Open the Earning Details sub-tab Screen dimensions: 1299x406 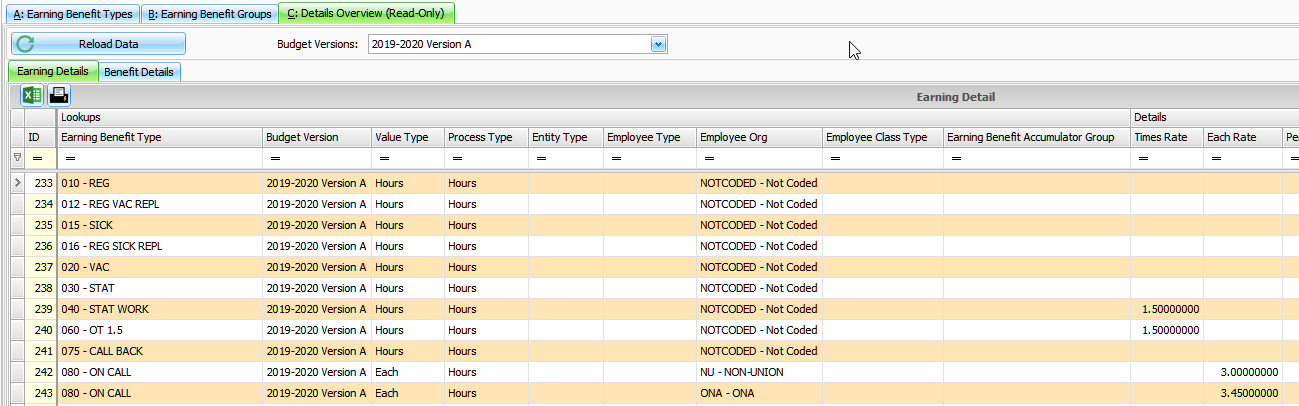53,71
